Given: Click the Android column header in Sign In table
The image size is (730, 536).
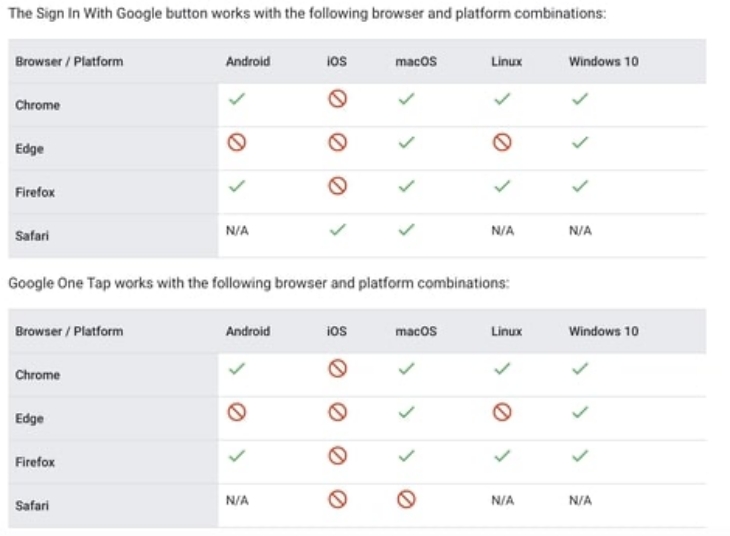Looking at the screenshot, I should (x=247, y=61).
